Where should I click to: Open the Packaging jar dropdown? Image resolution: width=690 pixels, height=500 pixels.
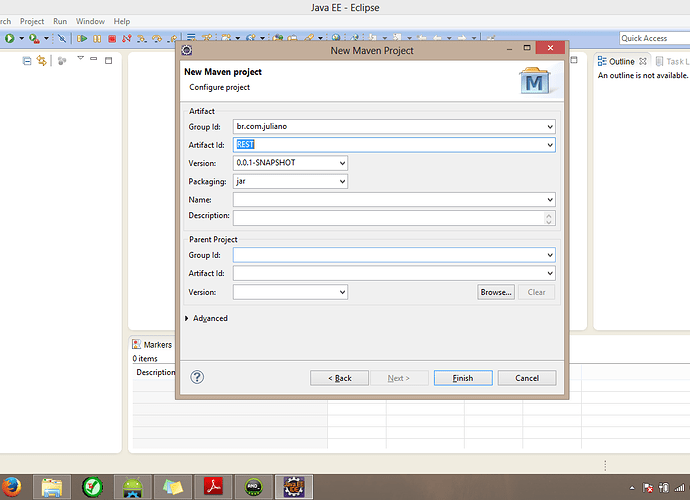click(x=342, y=181)
